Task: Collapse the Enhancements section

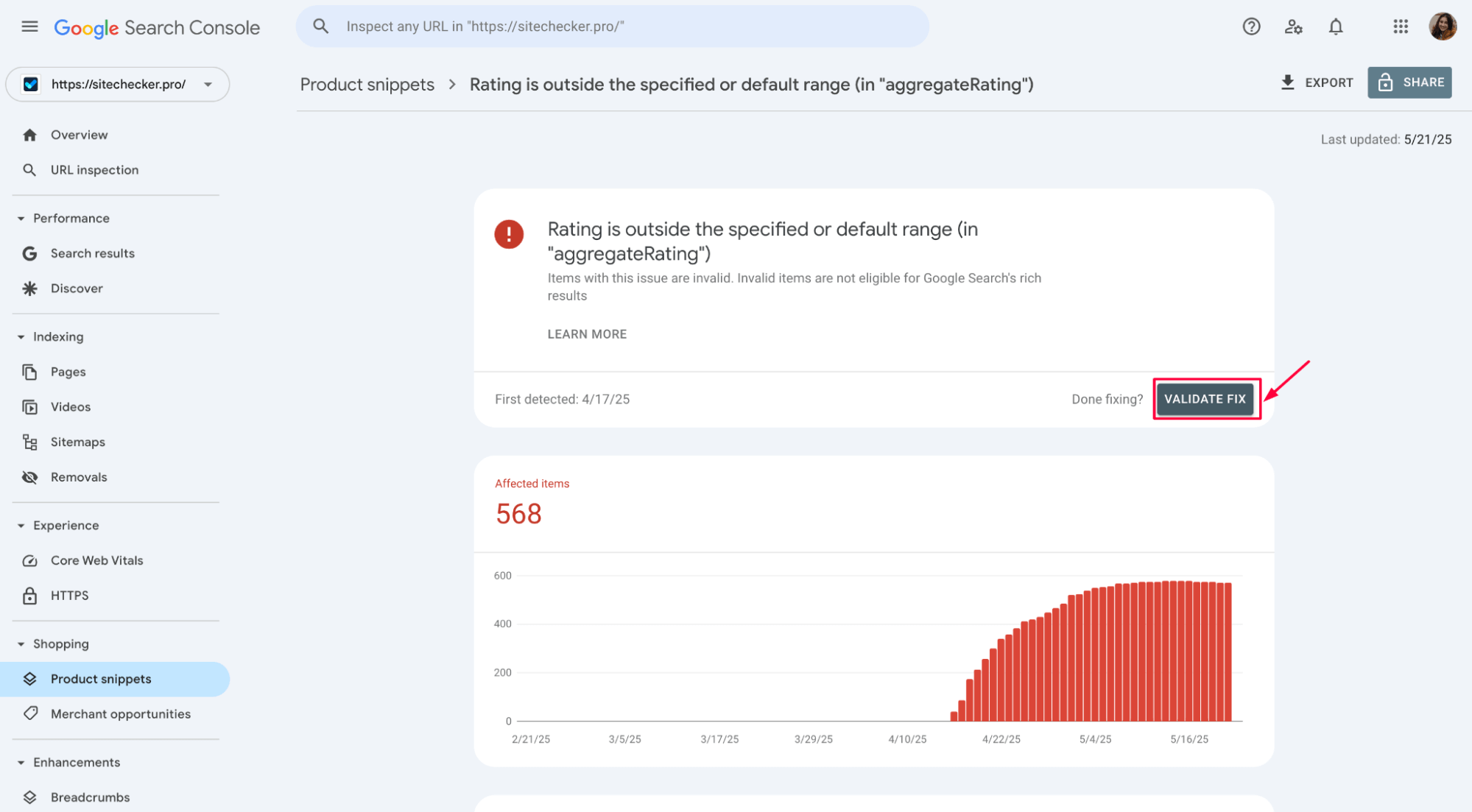Action: [21, 763]
